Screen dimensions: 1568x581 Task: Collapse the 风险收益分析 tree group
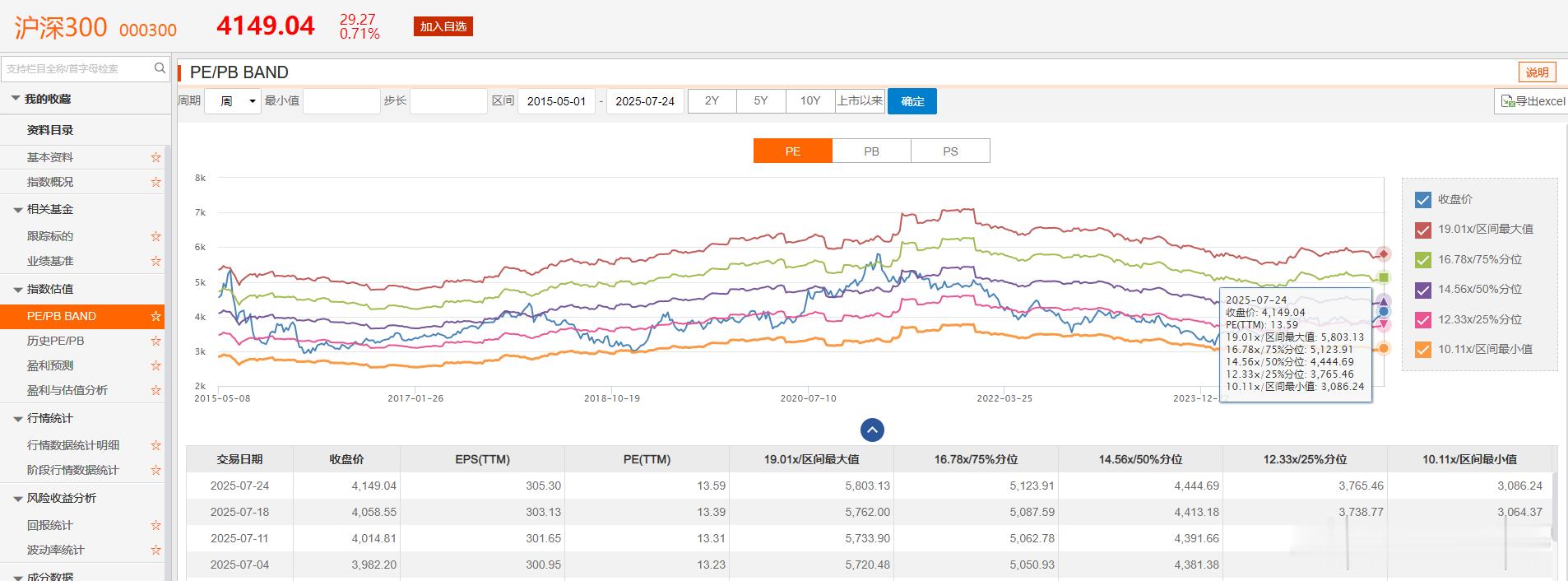[17, 499]
